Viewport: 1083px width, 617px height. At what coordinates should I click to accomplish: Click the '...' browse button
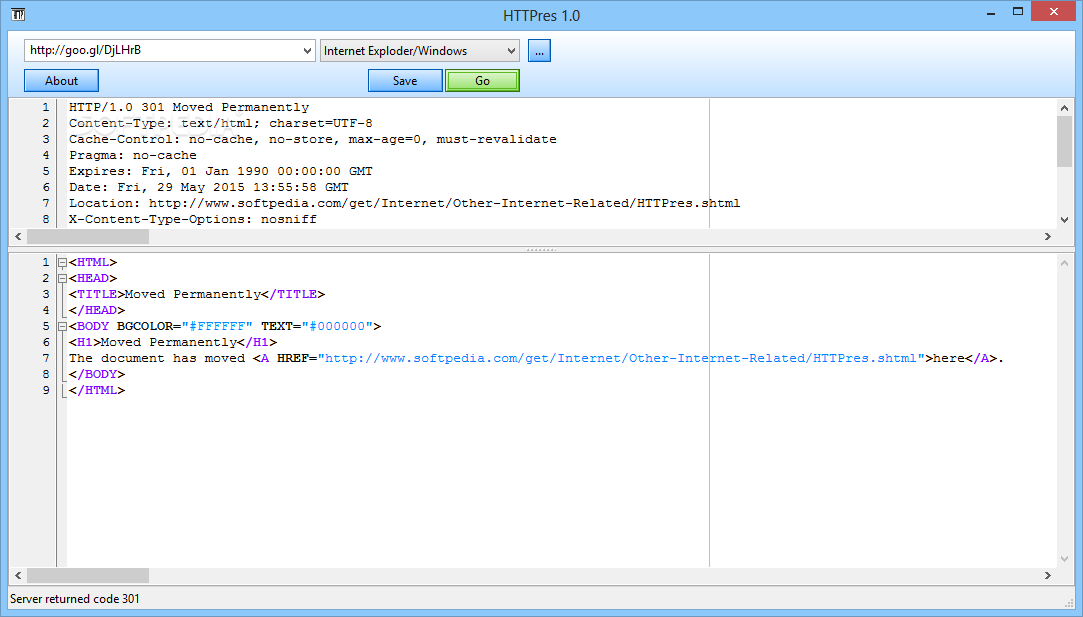[x=539, y=50]
